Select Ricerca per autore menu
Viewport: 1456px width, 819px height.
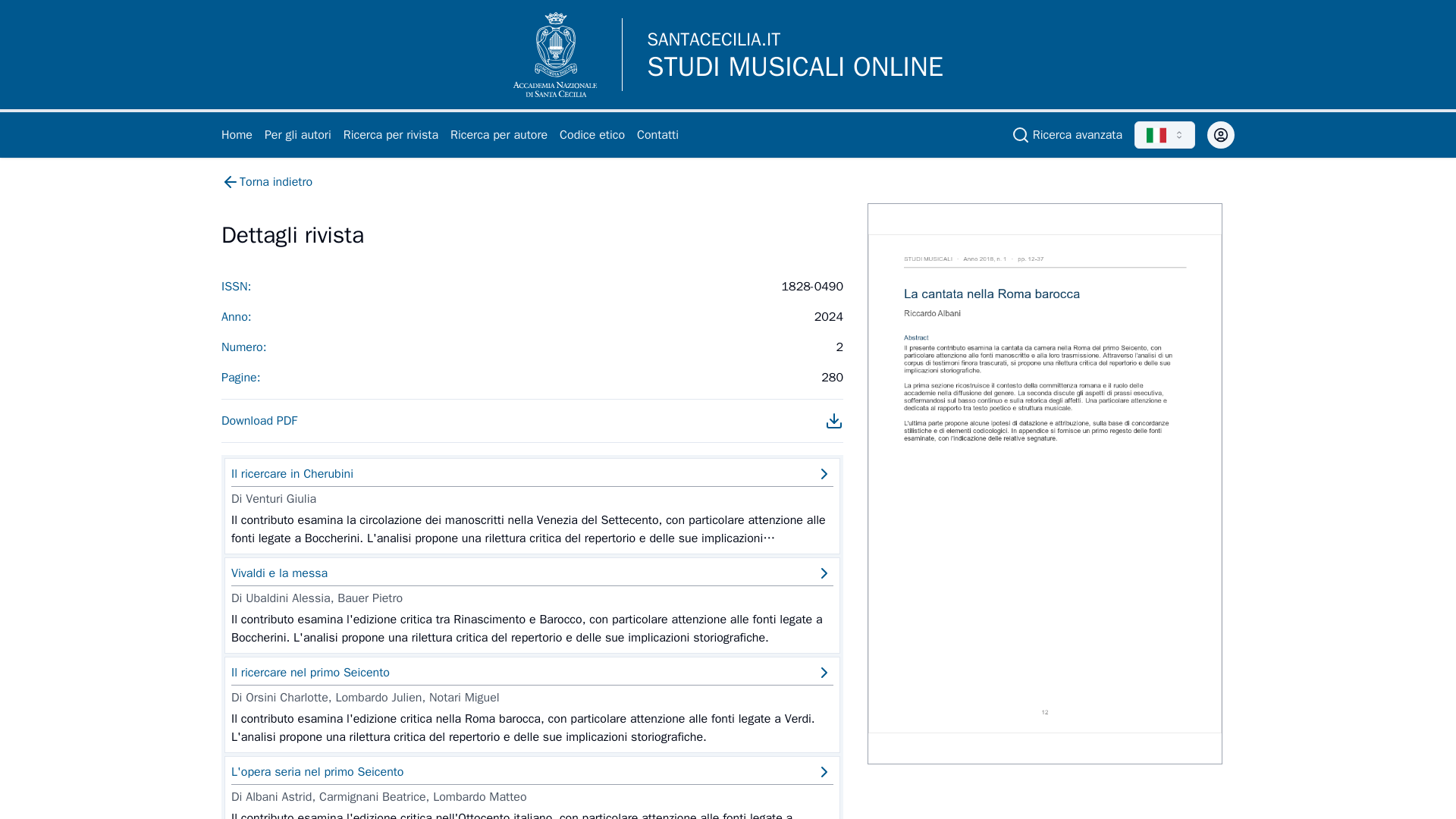[x=499, y=135]
